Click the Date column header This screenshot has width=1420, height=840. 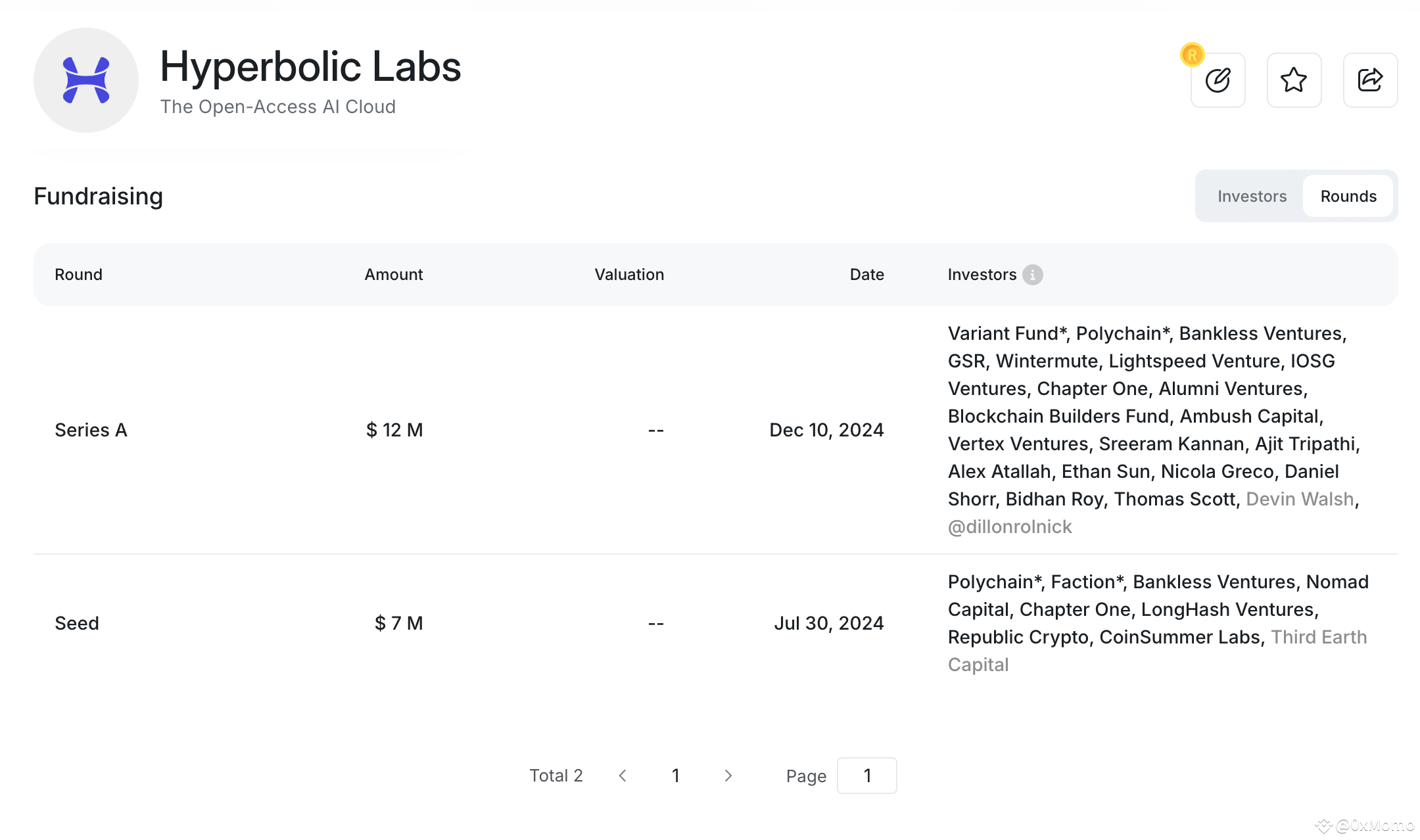pyautogui.click(x=866, y=275)
